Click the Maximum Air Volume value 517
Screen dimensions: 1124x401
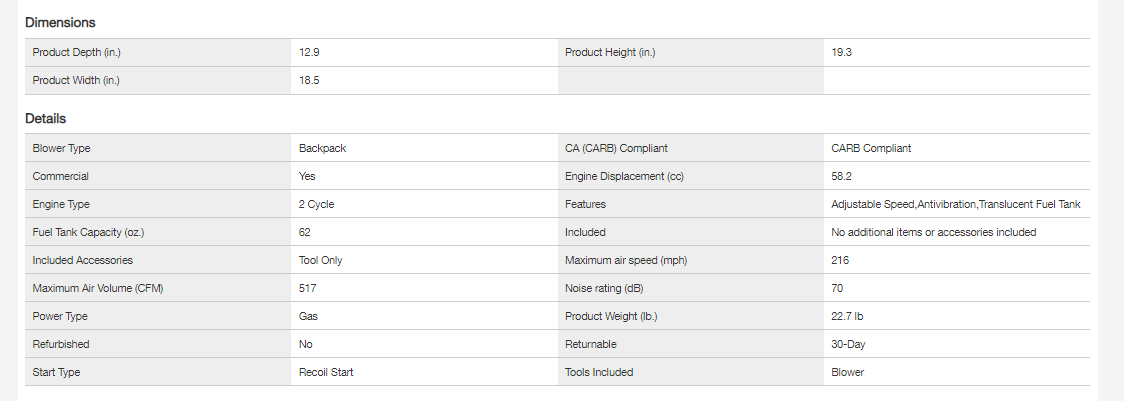pos(307,288)
